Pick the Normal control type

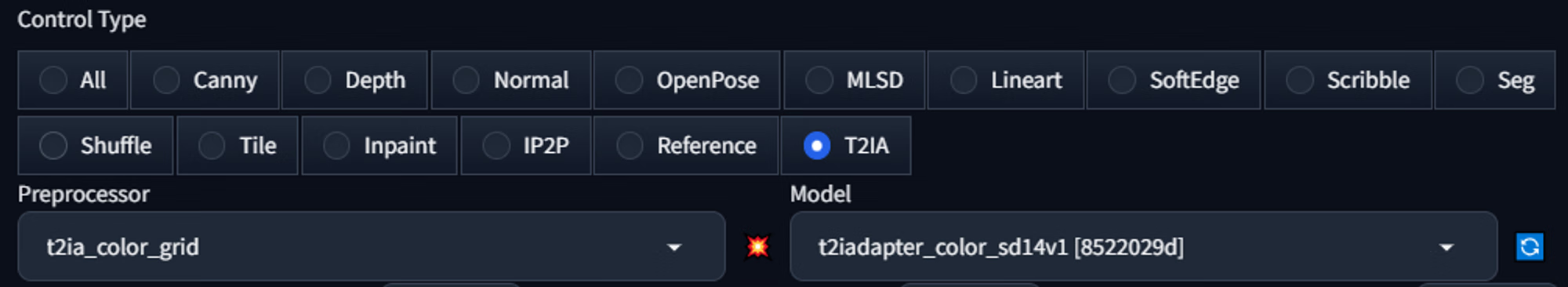click(510, 80)
